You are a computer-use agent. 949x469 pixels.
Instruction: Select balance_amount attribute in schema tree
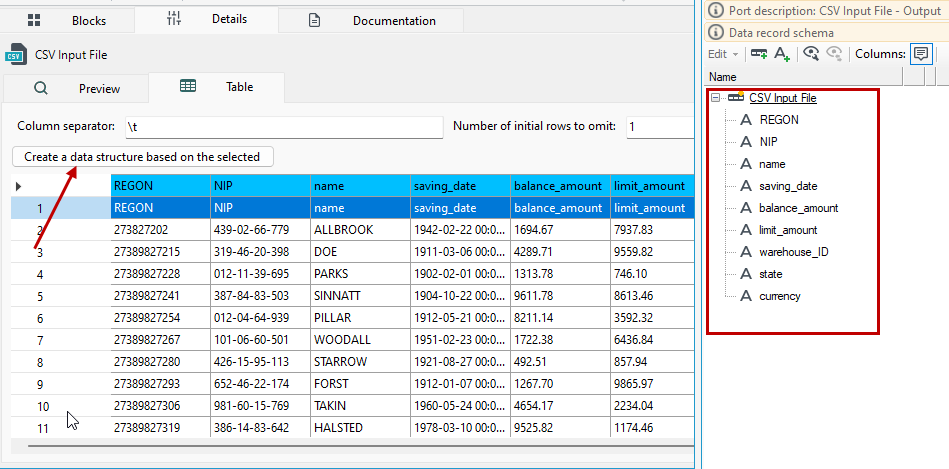[x=799, y=208]
